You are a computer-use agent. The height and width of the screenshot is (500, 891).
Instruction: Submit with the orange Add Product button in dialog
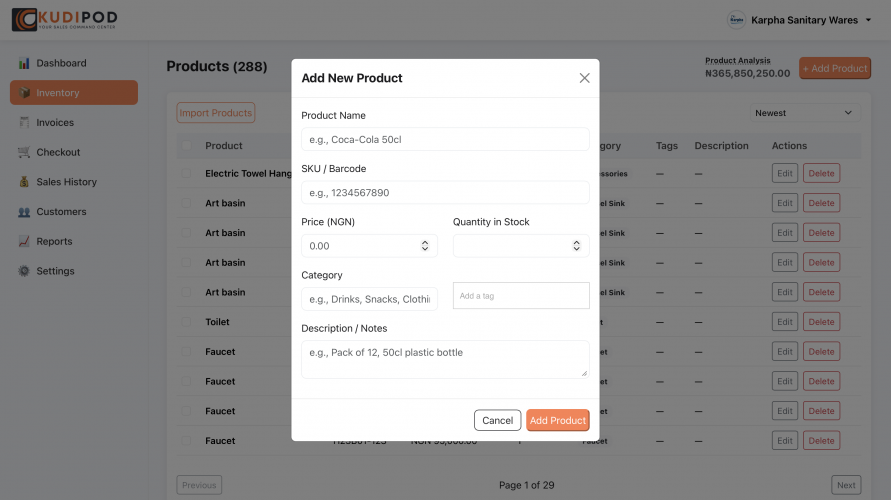(x=557, y=420)
